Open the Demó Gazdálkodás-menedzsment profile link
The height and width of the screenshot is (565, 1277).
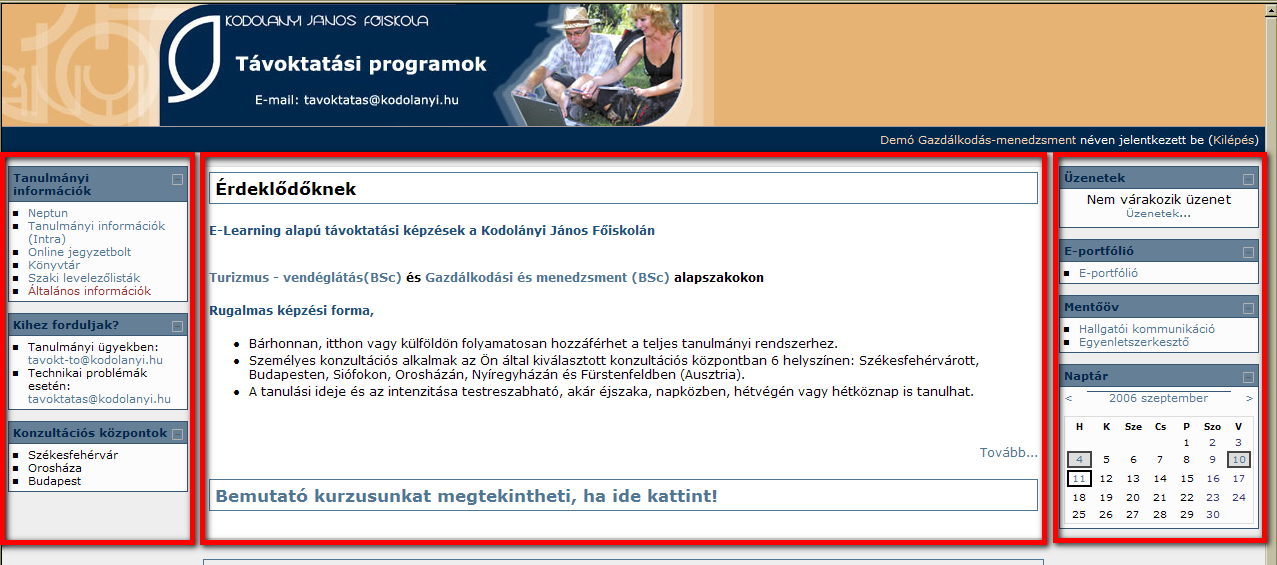(x=978, y=140)
